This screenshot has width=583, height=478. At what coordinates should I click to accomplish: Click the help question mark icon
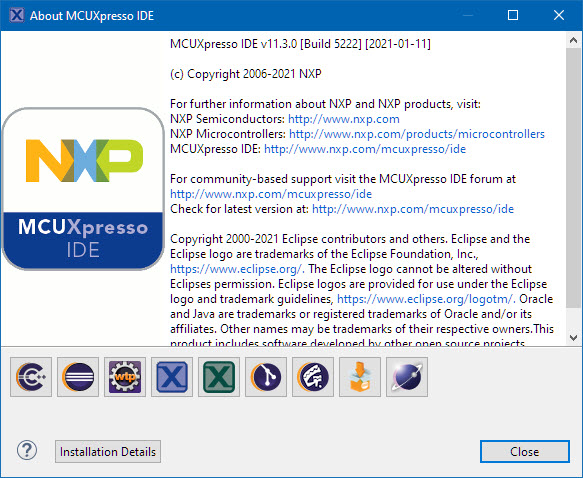[x=27, y=450]
